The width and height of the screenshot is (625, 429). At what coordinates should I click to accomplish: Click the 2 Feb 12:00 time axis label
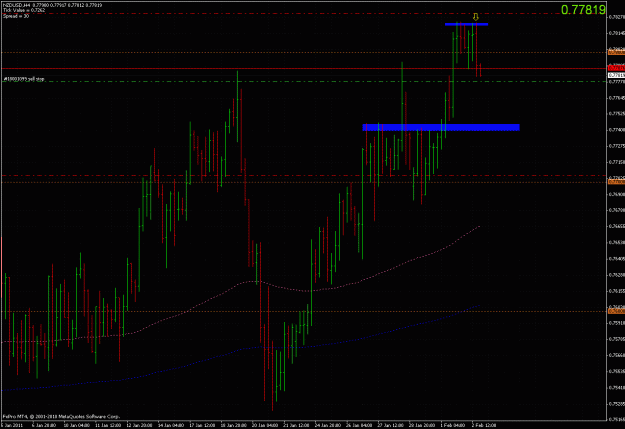[484, 425]
